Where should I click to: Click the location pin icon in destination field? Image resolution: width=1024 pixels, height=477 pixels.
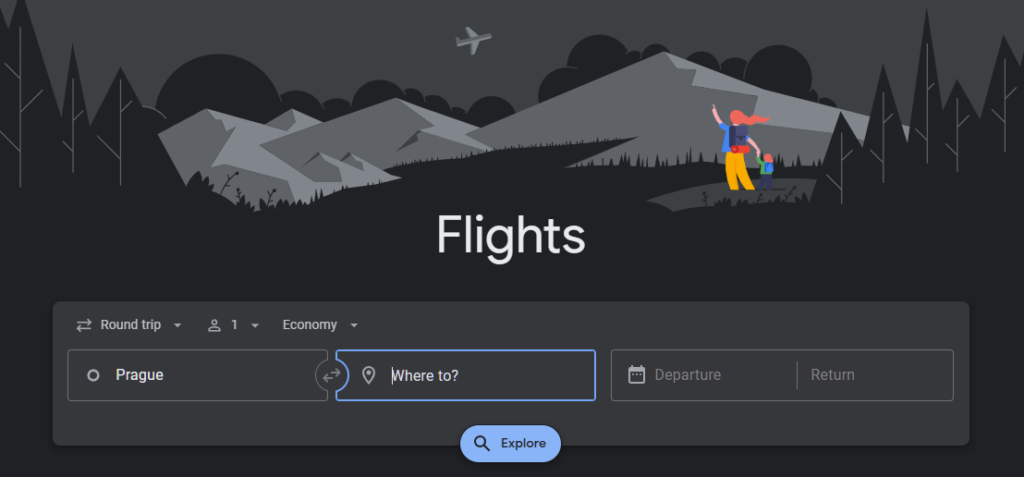coord(368,375)
